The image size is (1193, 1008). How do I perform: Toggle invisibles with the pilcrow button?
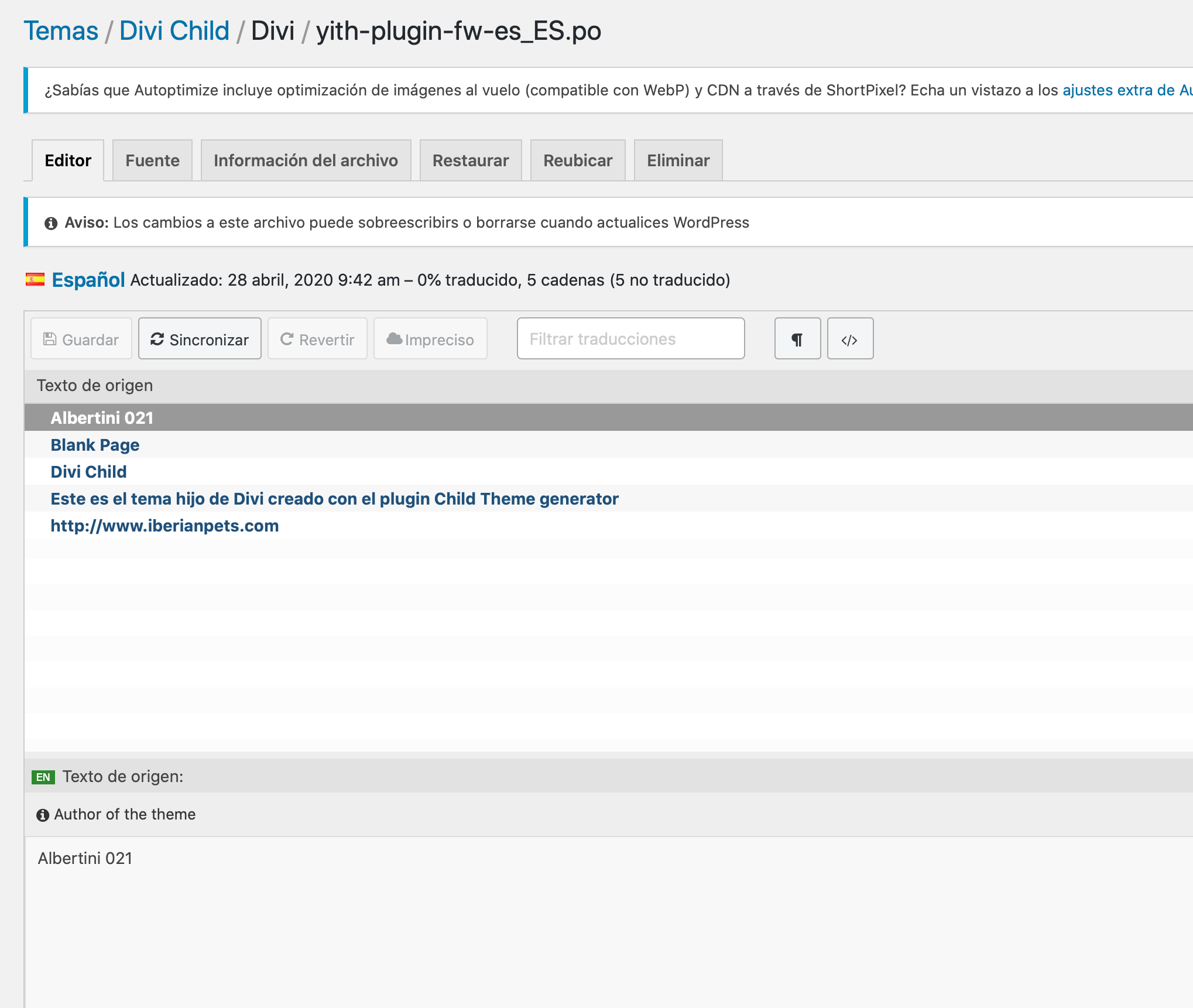(x=797, y=339)
